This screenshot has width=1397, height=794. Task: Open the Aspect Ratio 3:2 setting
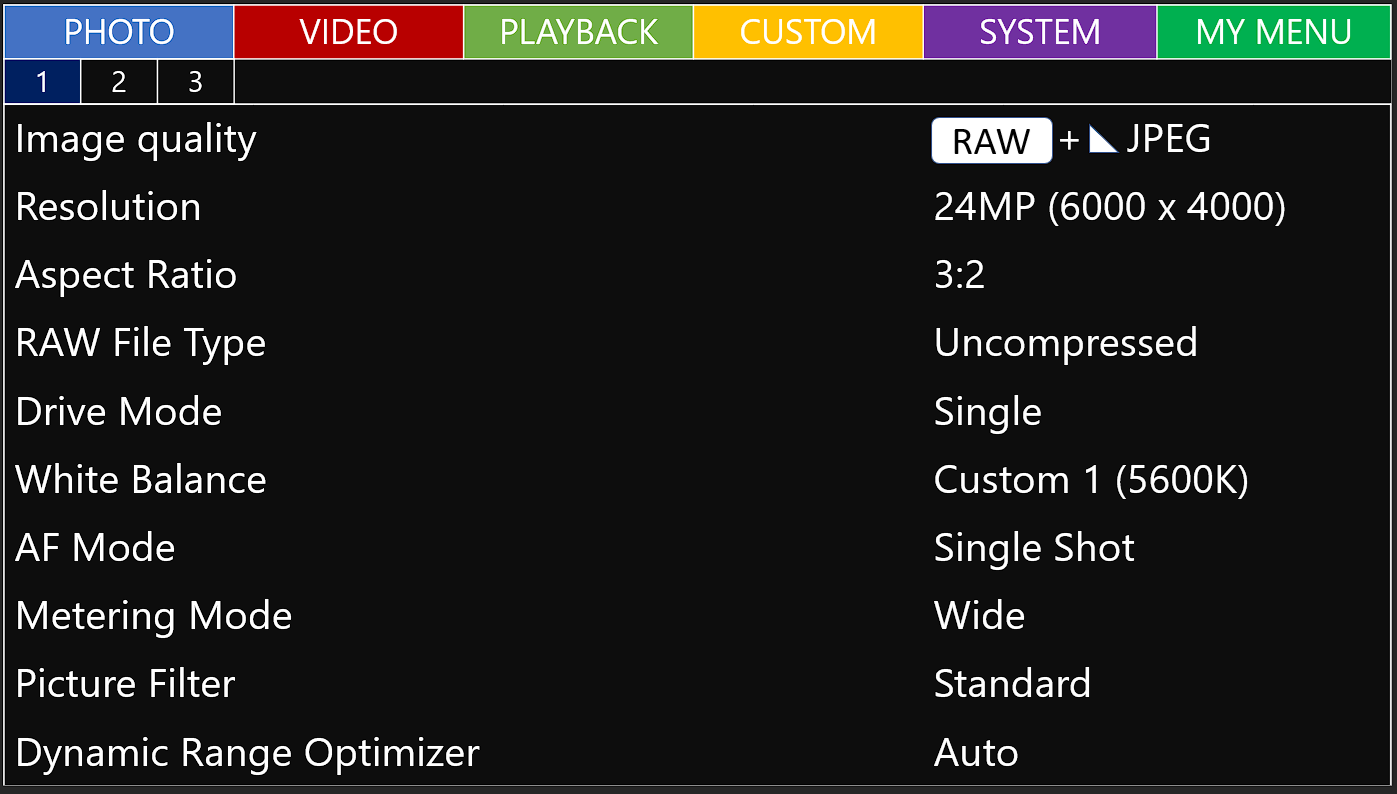959,275
